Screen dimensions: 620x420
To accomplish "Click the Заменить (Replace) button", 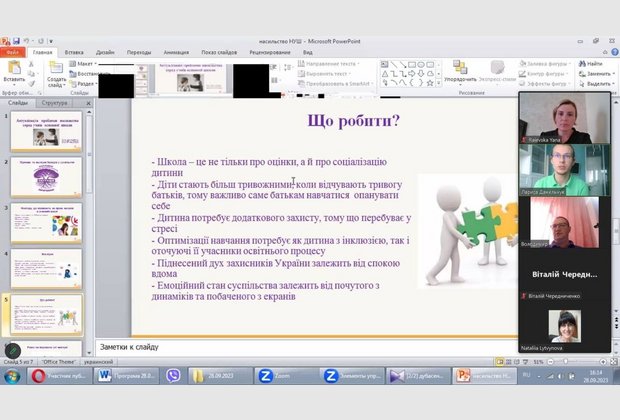I will [x=597, y=73].
